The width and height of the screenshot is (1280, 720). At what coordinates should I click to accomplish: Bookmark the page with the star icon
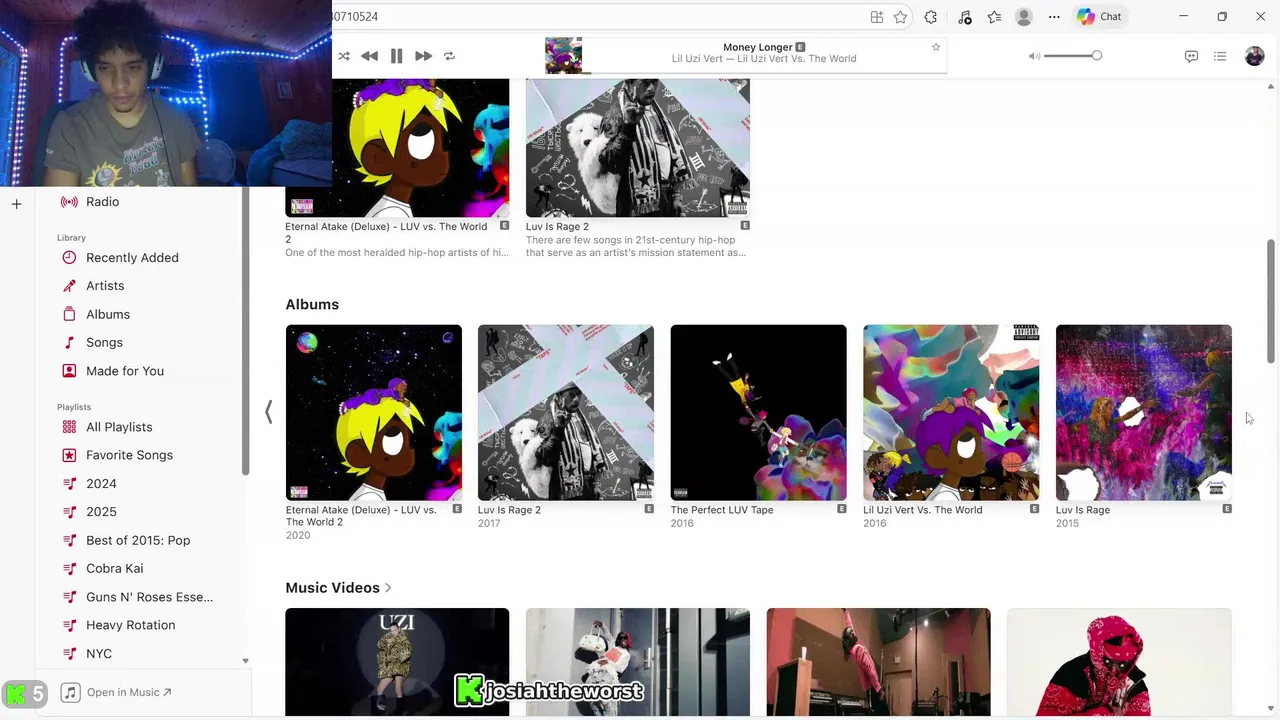pos(900,17)
